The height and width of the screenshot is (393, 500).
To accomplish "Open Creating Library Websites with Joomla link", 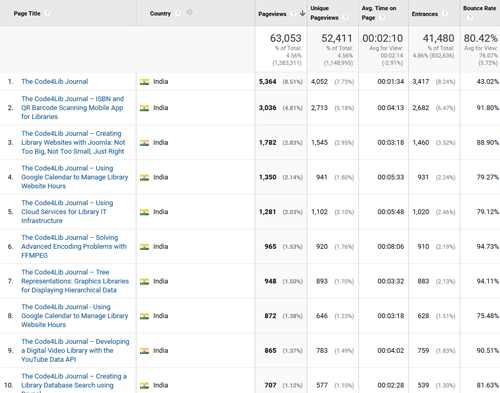I will (x=73, y=142).
